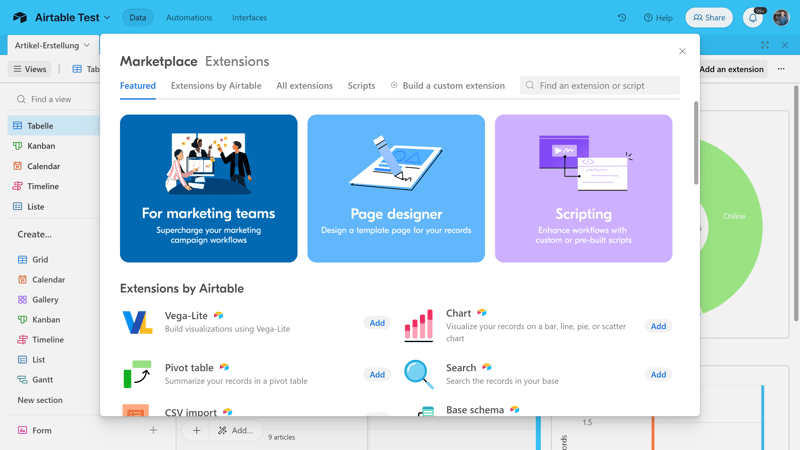Click the New section option
Screen dimensions: 800x450
tap(40, 400)
